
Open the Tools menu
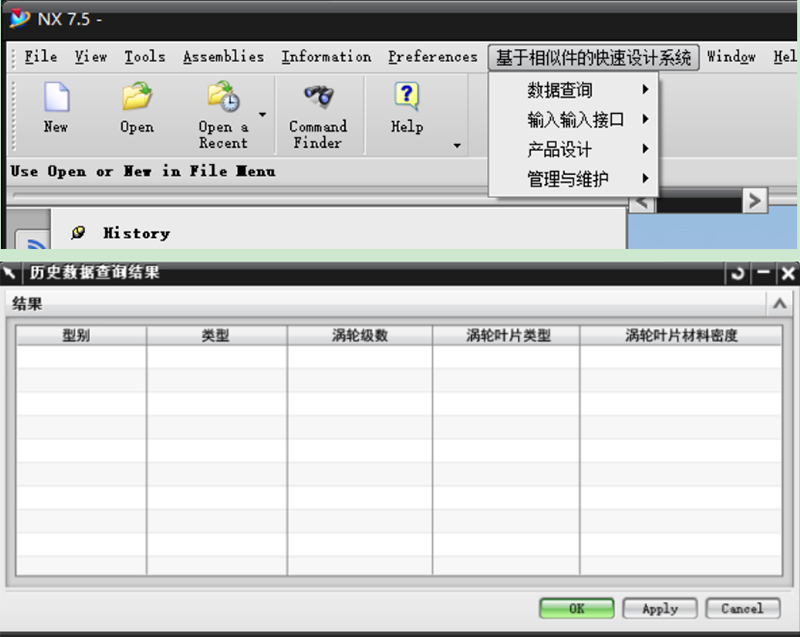coord(145,57)
